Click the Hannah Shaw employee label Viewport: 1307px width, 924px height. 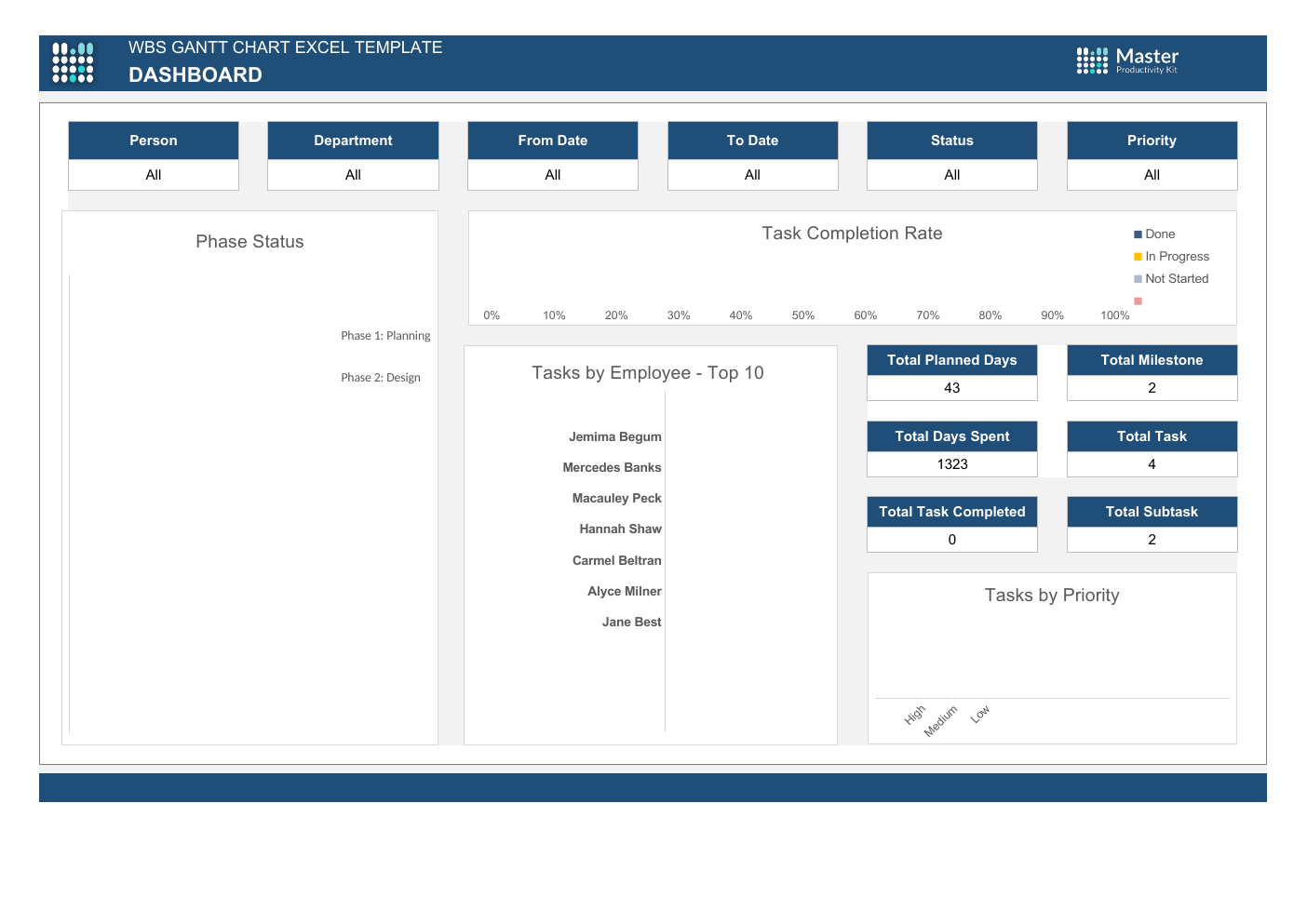pos(620,529)
